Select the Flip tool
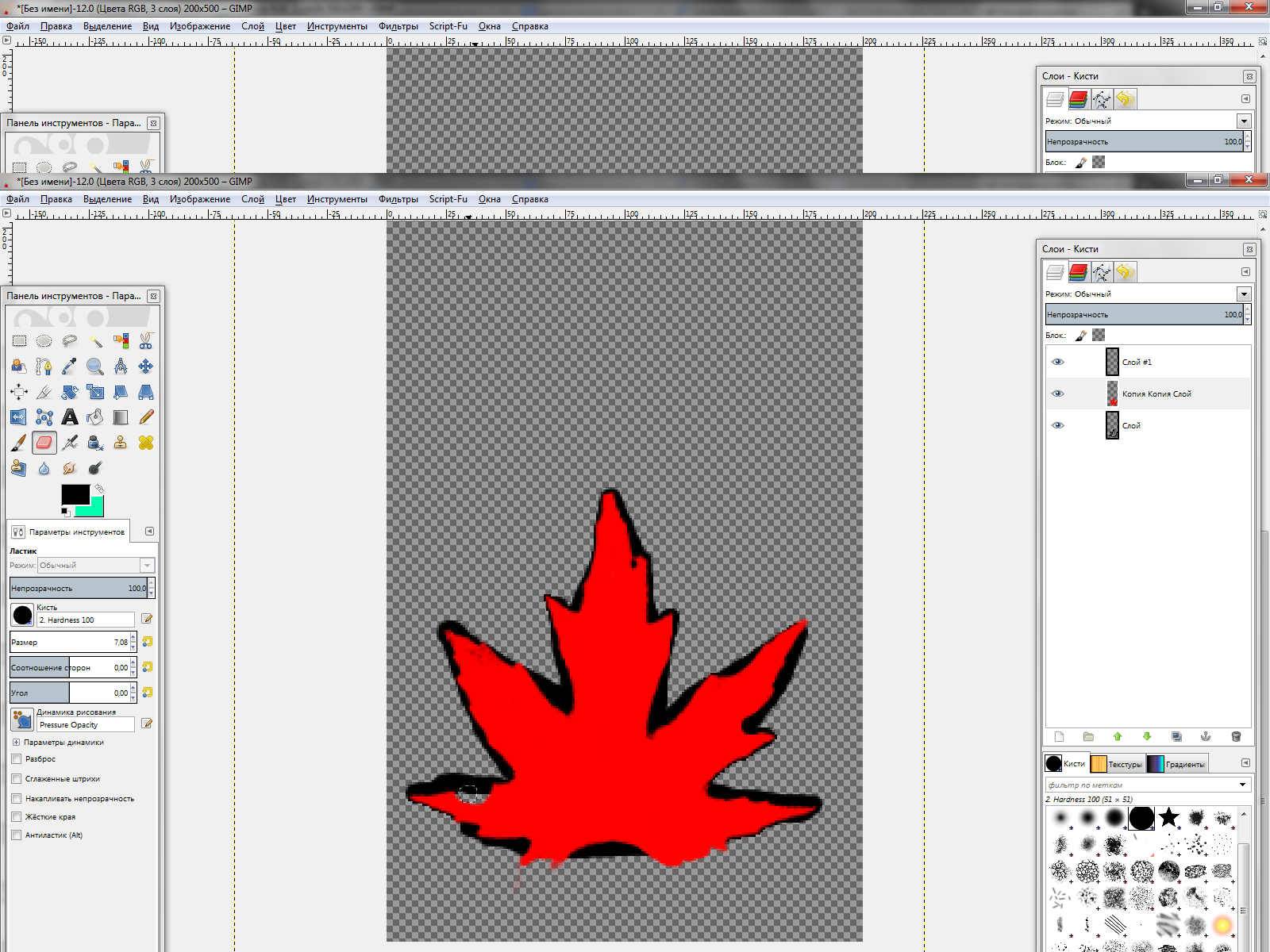 tap(19, 417)
